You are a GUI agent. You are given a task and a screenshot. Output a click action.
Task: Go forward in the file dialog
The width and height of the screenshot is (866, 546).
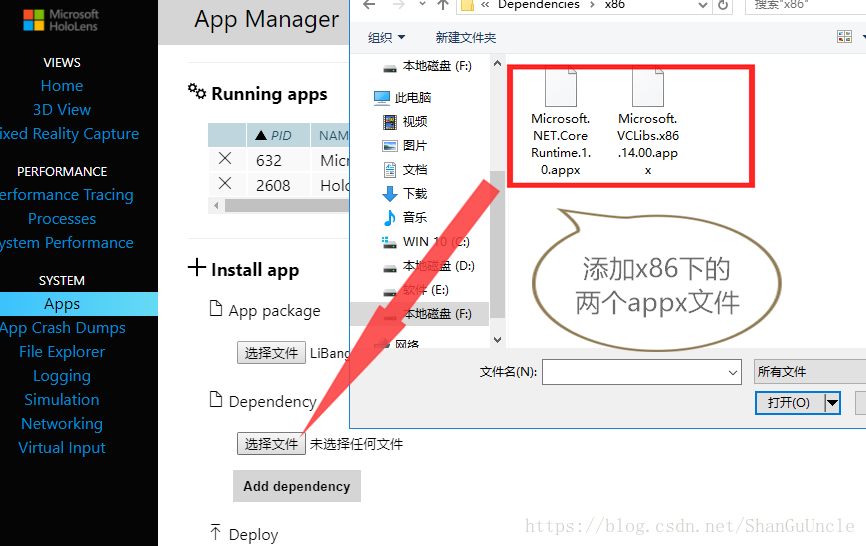point(398,4)
